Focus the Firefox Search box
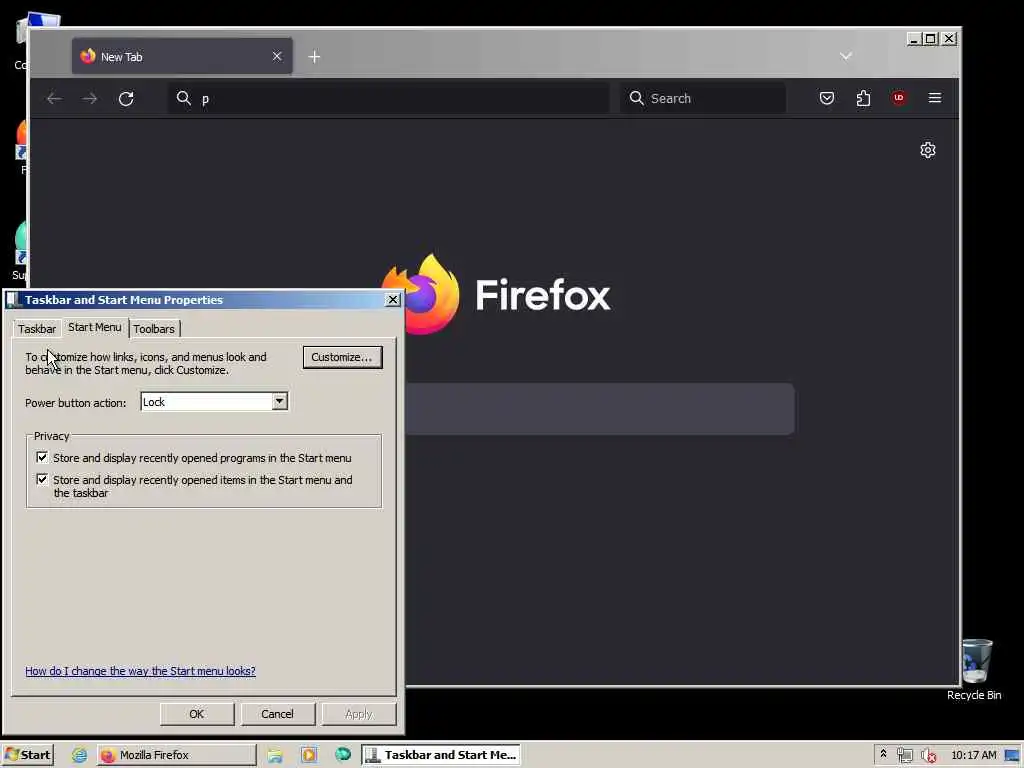This screenshot has width=1024, height=768. coord(703,99)
